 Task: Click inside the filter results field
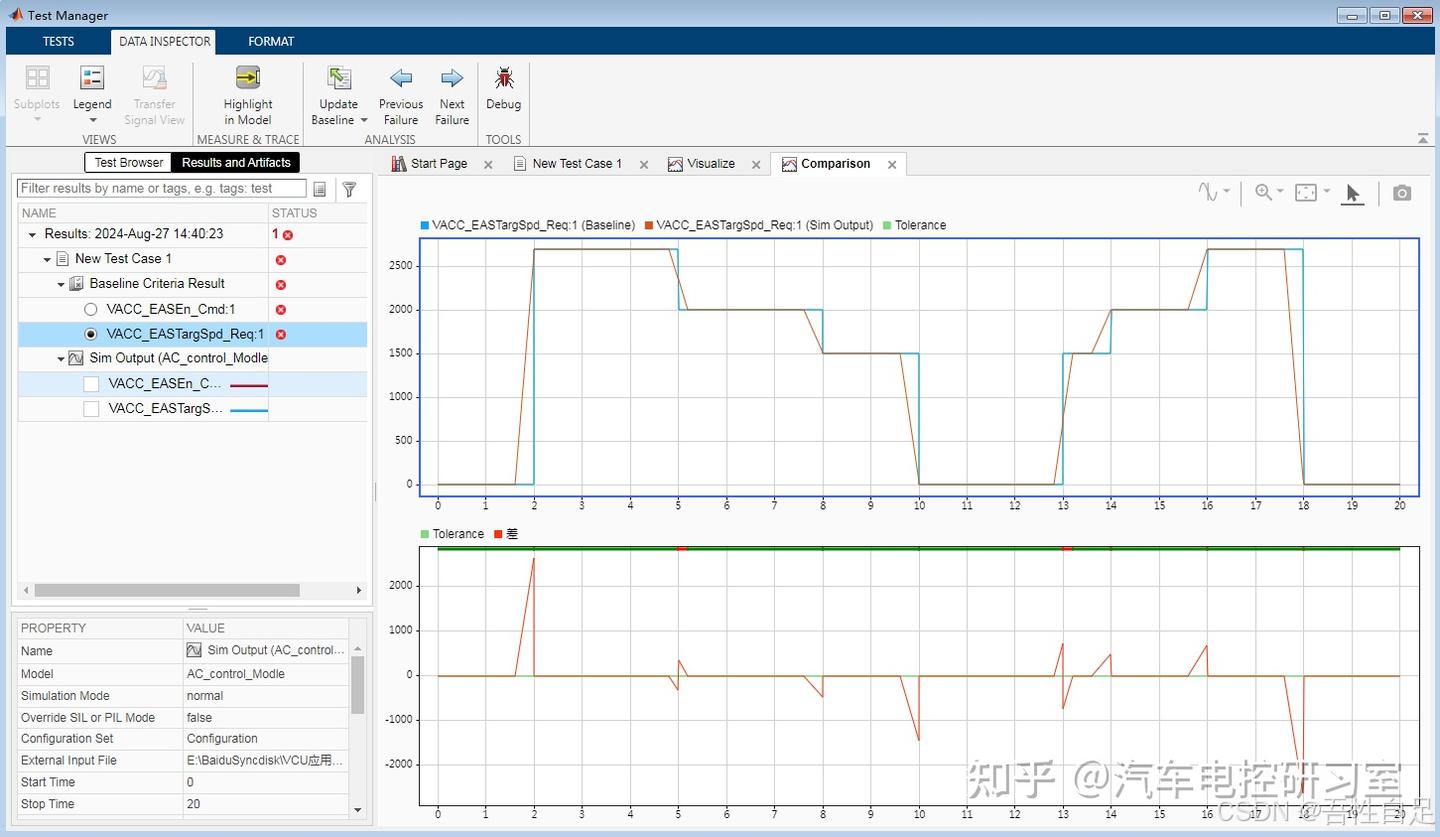(x=160, y=188)
